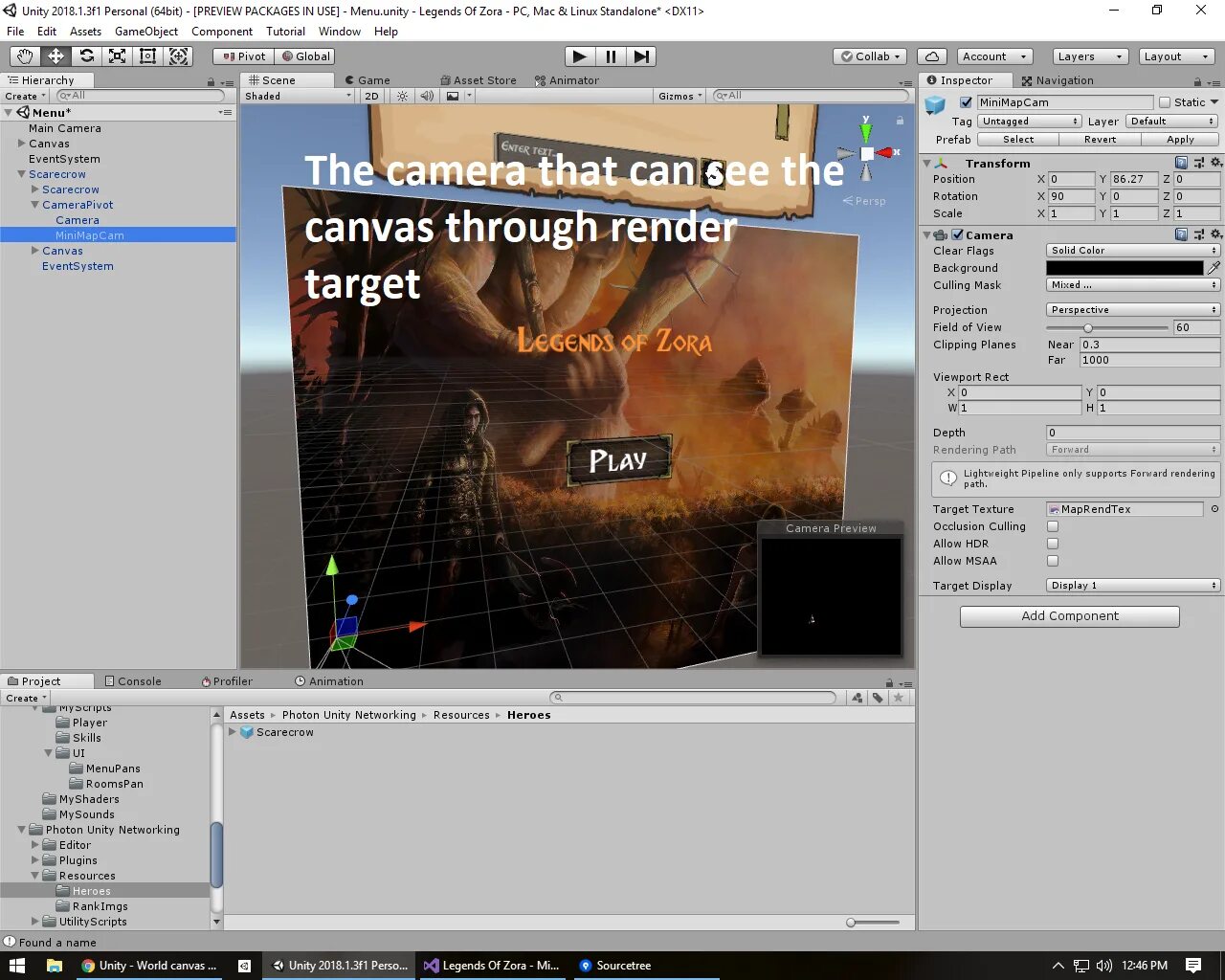Open the Layers dropdown
This screenshot has width=1225, height=980.
tap(1090, 56)
